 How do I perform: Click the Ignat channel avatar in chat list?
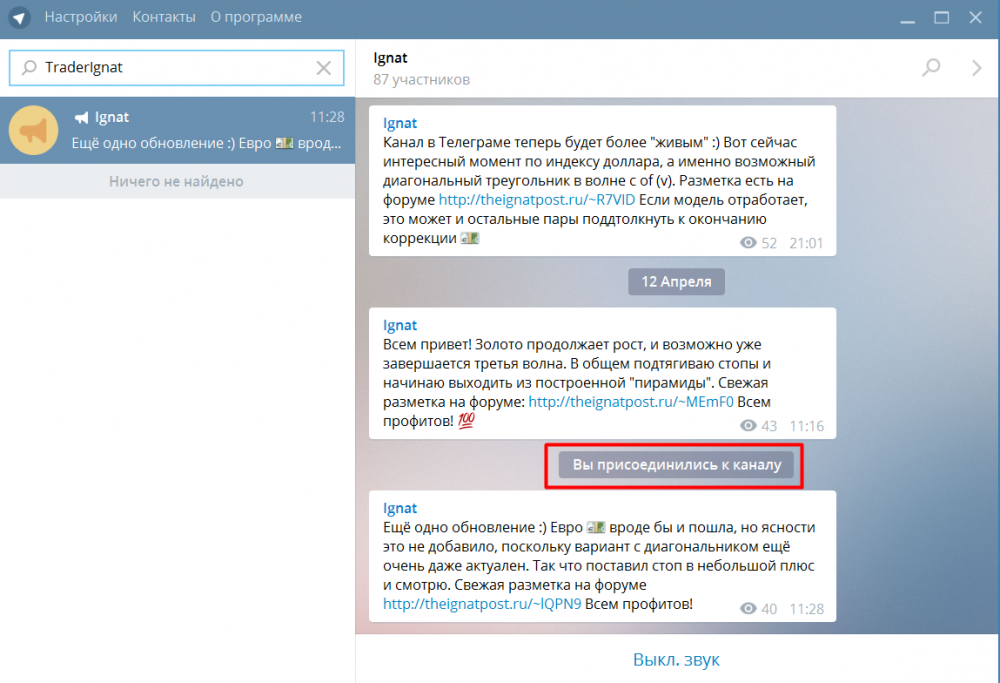[x=33, y=130]
